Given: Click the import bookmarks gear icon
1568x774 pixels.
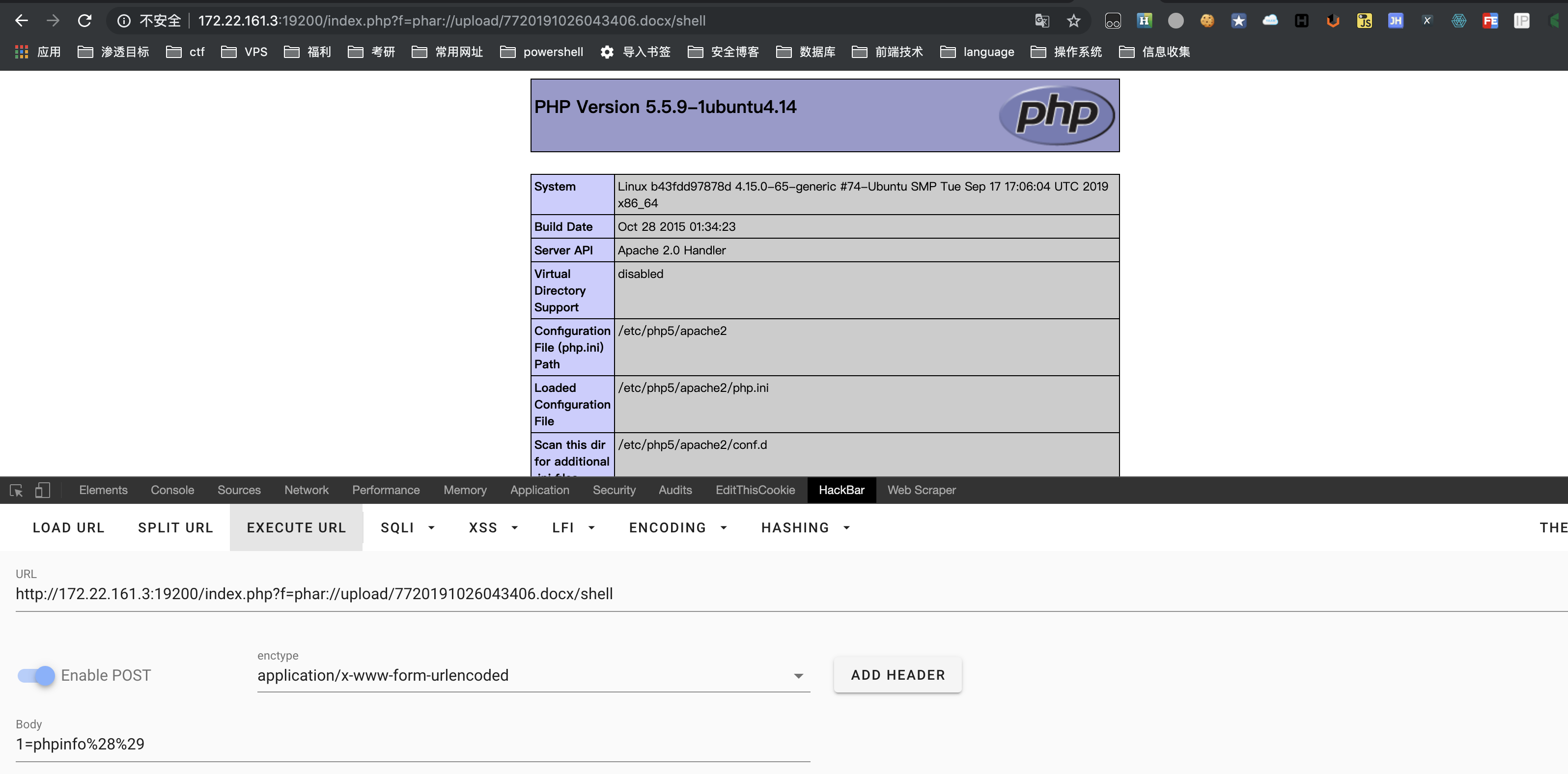Looking at the screenshot, I should (x=607, y=52).
